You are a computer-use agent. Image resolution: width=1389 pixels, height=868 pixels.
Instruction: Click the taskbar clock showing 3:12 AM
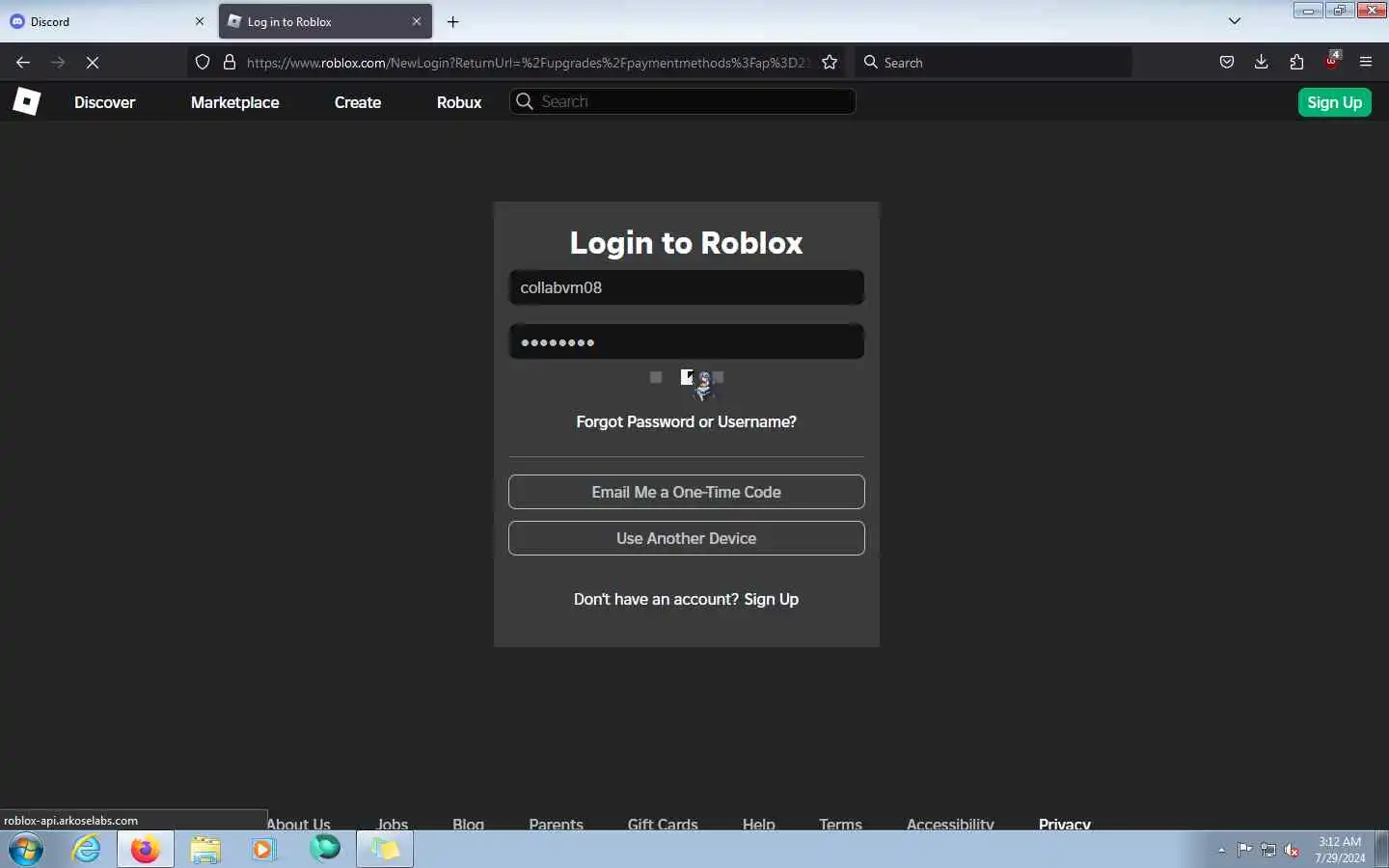[1340, 850]
